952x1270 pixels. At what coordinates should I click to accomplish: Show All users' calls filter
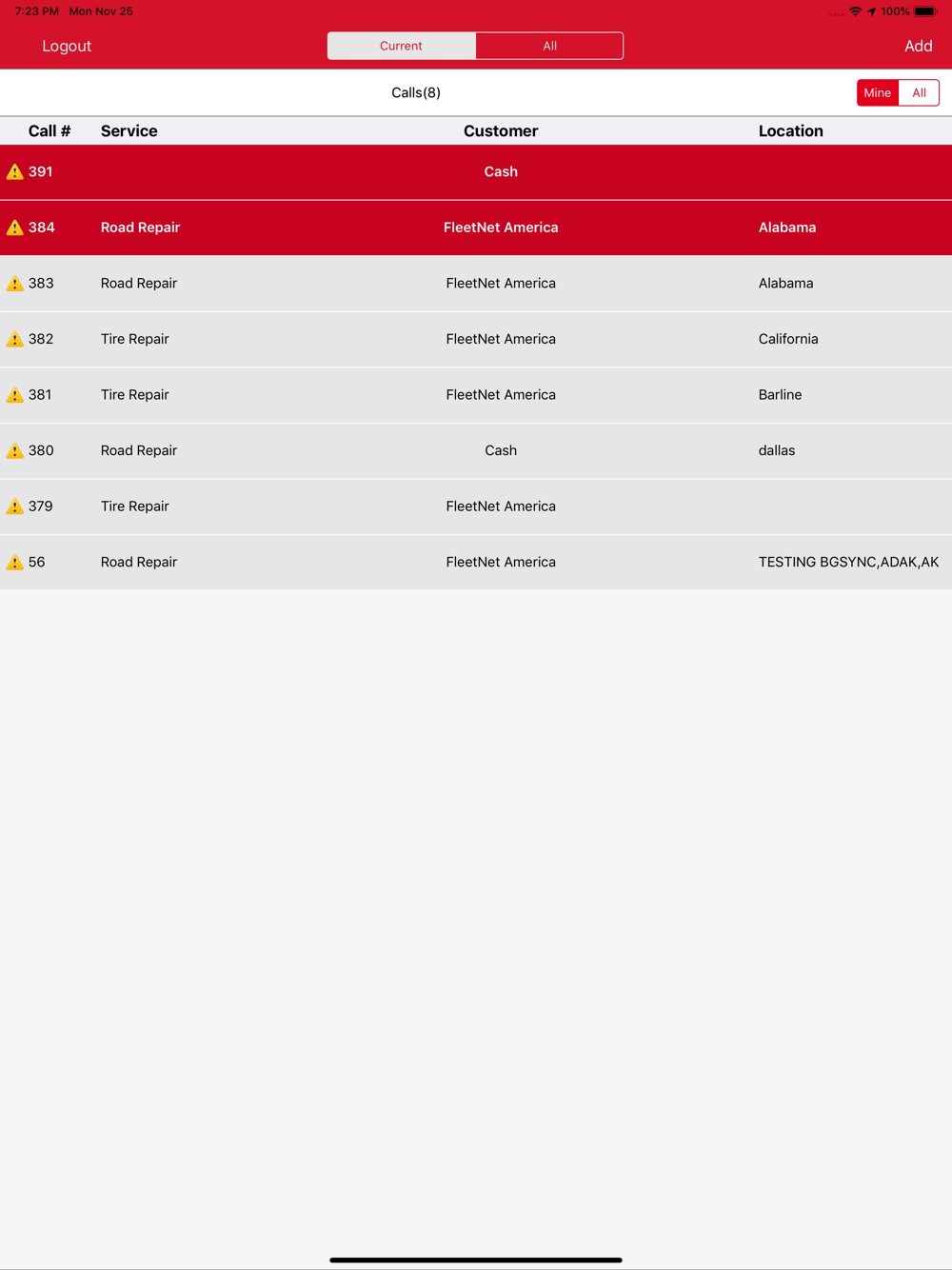pyautogui.click(x=919, y=92)
